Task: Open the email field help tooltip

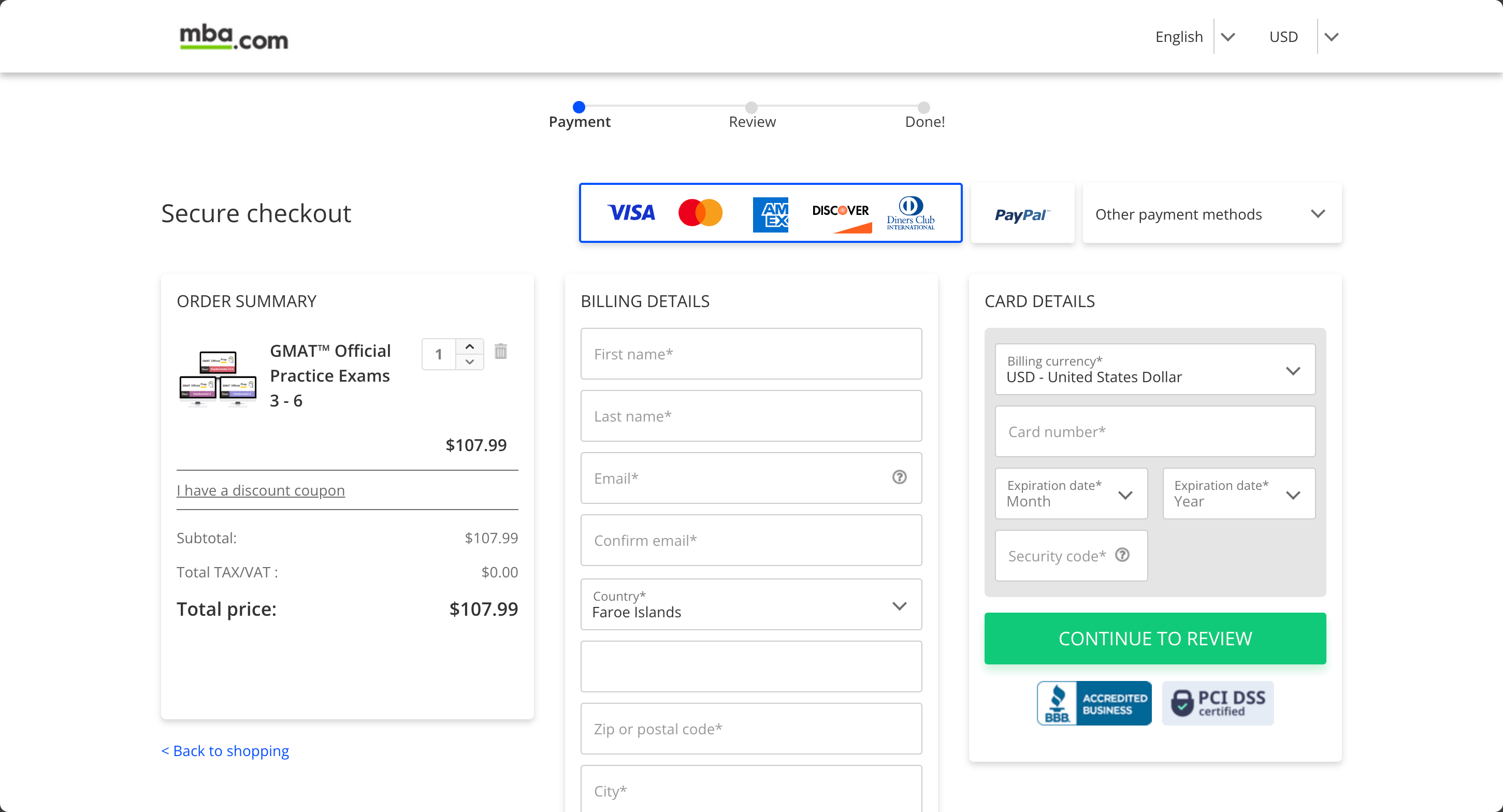Action: point(899,477)
